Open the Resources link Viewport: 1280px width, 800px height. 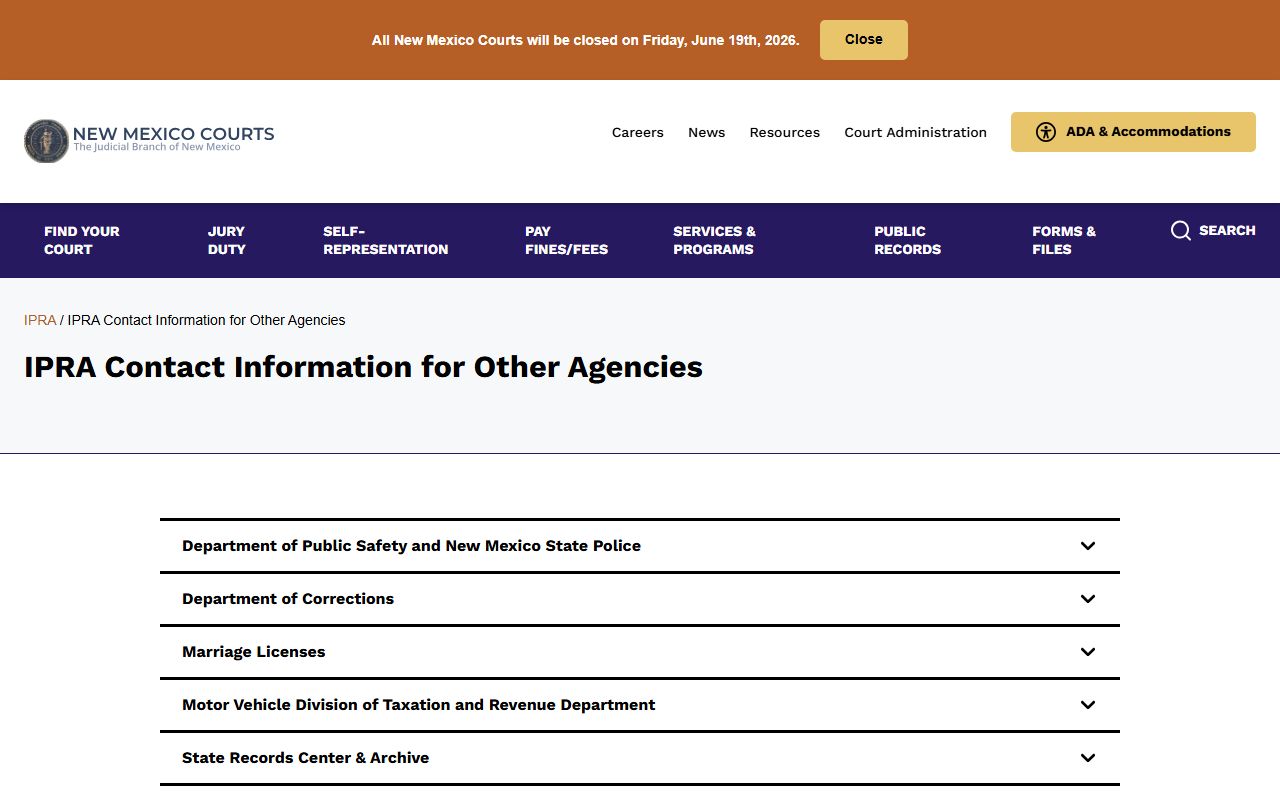tap(785, 132)
